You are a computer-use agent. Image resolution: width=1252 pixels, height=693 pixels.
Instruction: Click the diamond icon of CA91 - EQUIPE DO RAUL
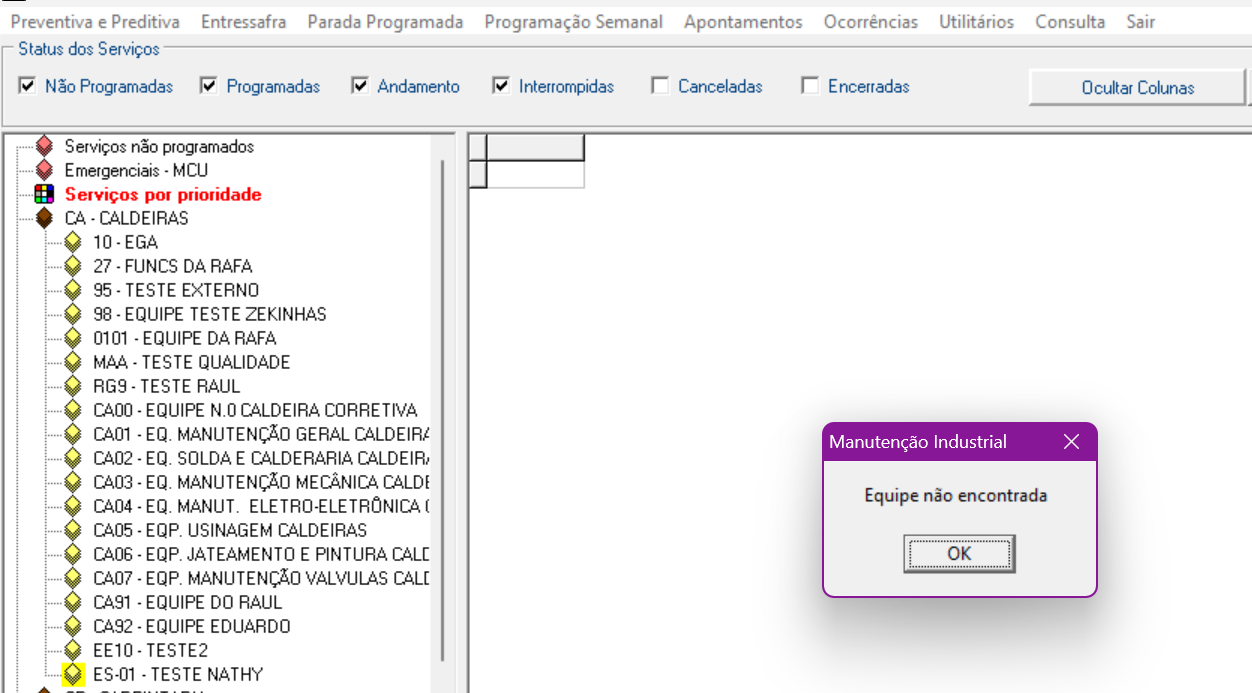pyautogui.click(x=72, y=602)
